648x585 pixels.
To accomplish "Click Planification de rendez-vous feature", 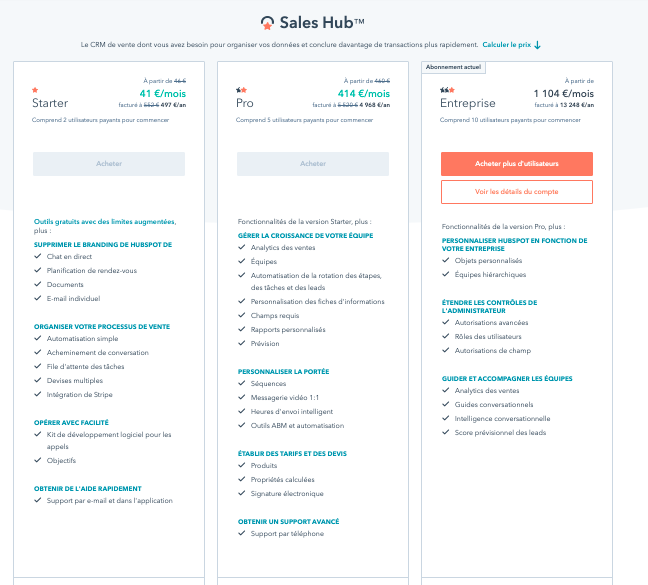I will (92, 271).
